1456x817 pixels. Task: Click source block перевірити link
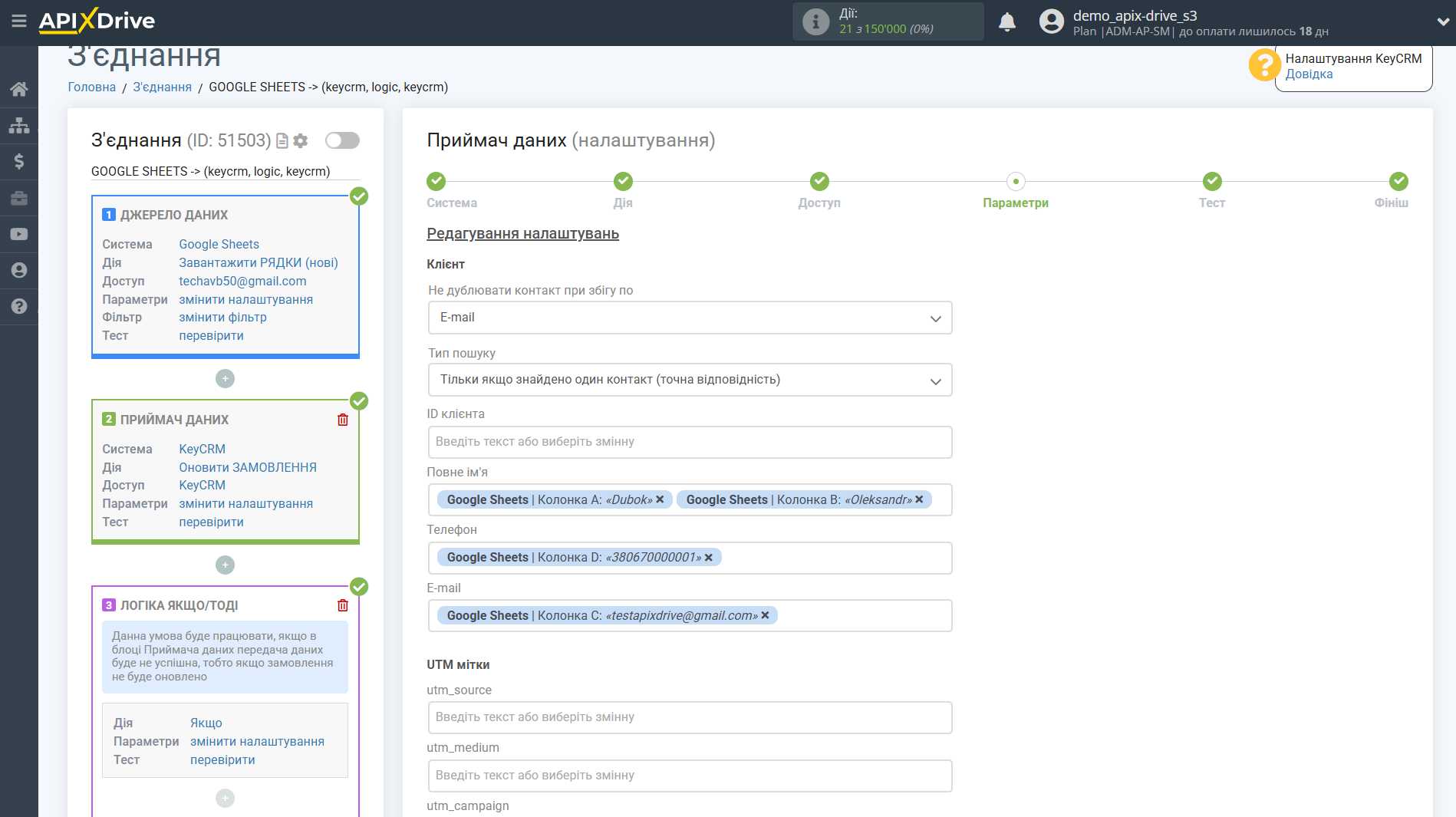(x=211, y=336)
